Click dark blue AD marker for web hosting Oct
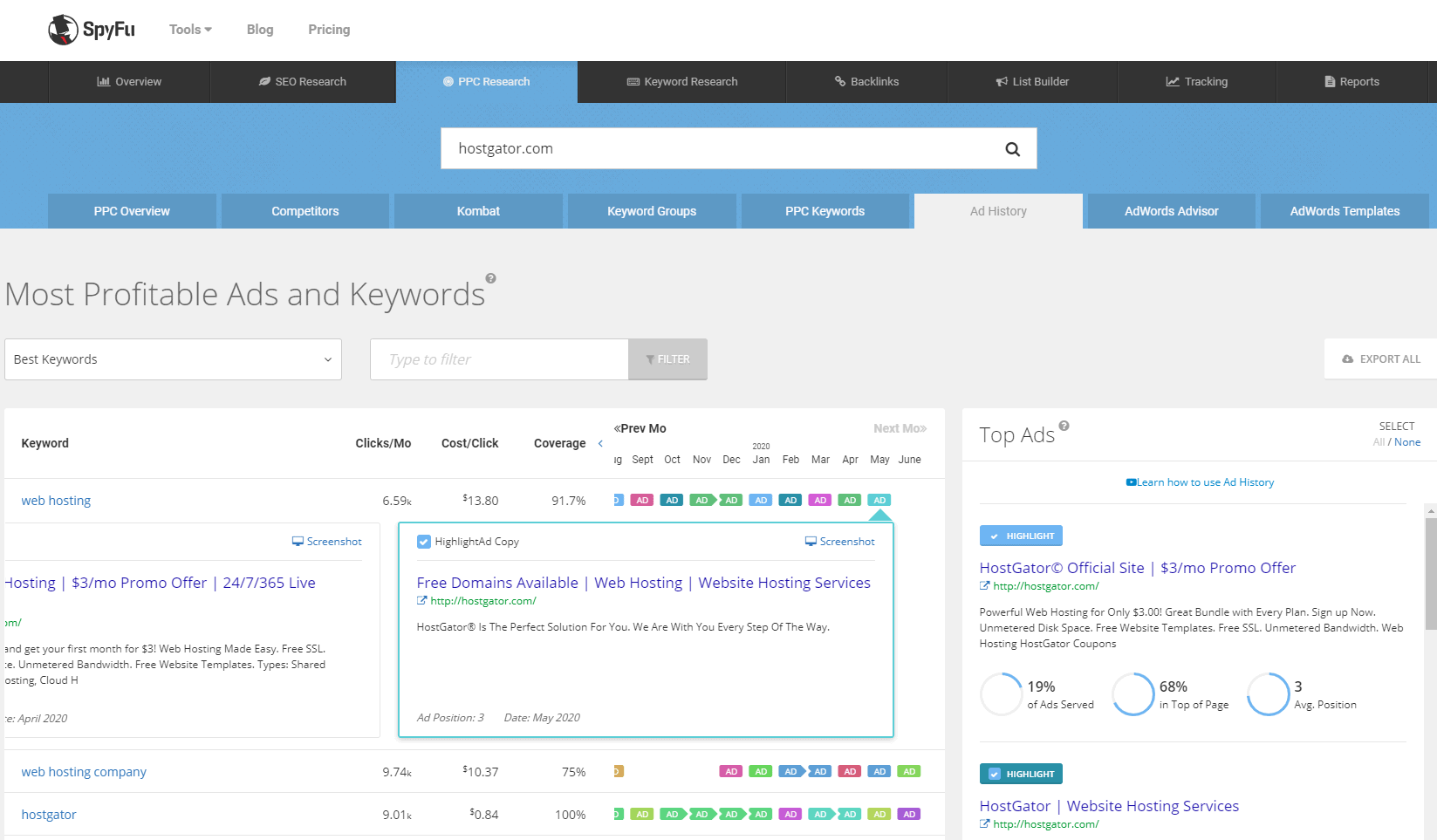Image resolution: width=1437 pixels, height=840 pixels. 672,501
